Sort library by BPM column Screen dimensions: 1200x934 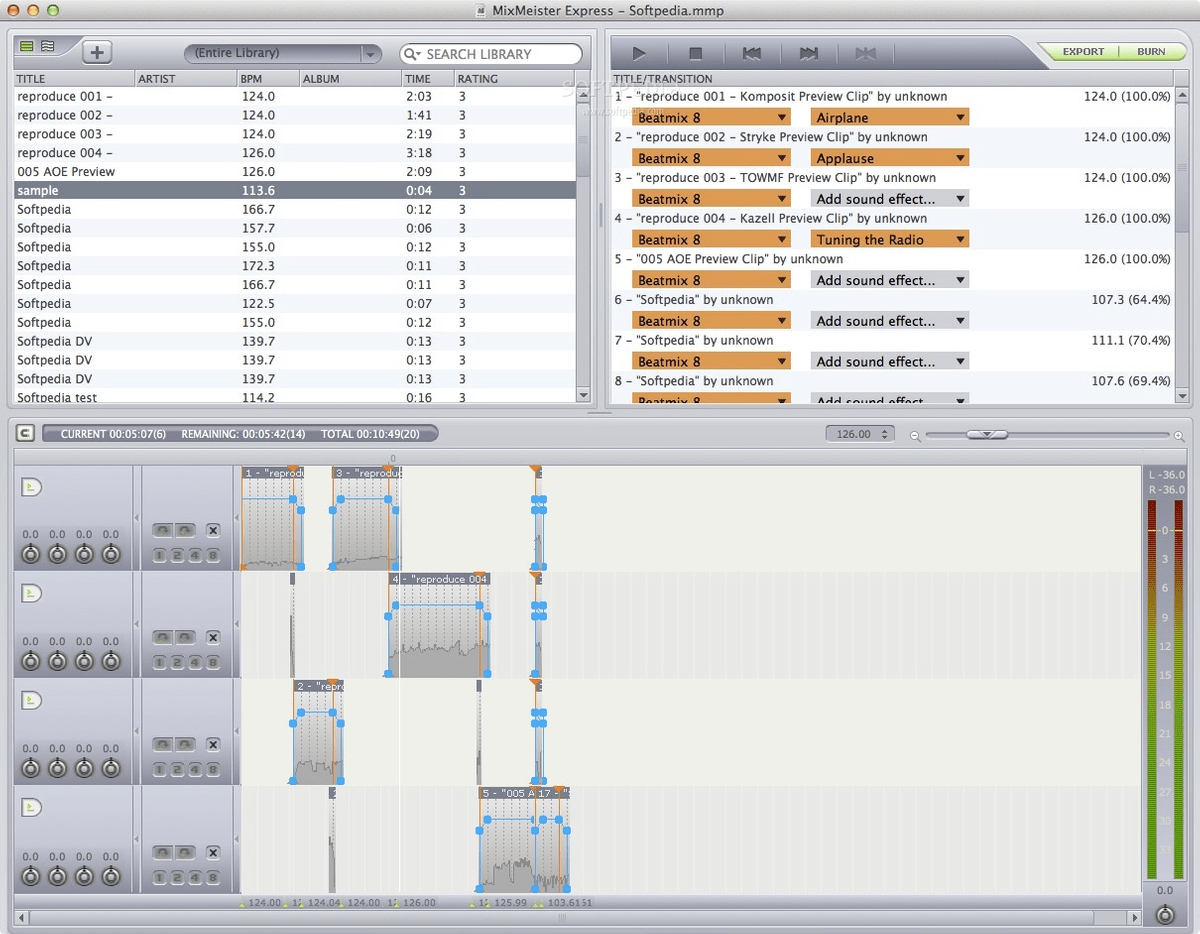tap(268, 78)
